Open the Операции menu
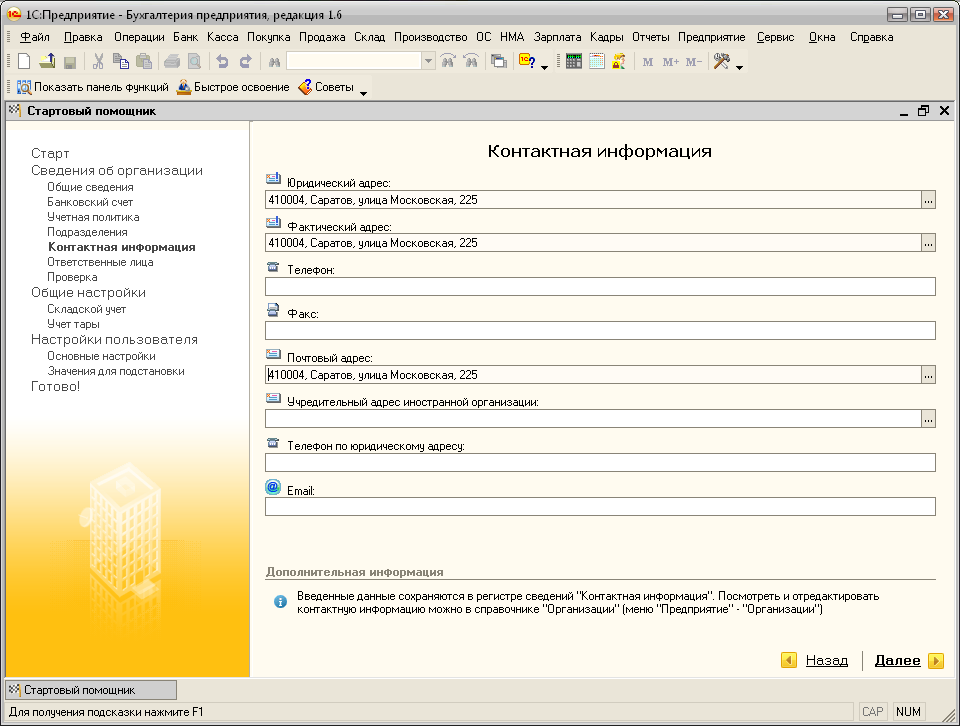The width and height of the screenshot is (960, 726). 139,37
